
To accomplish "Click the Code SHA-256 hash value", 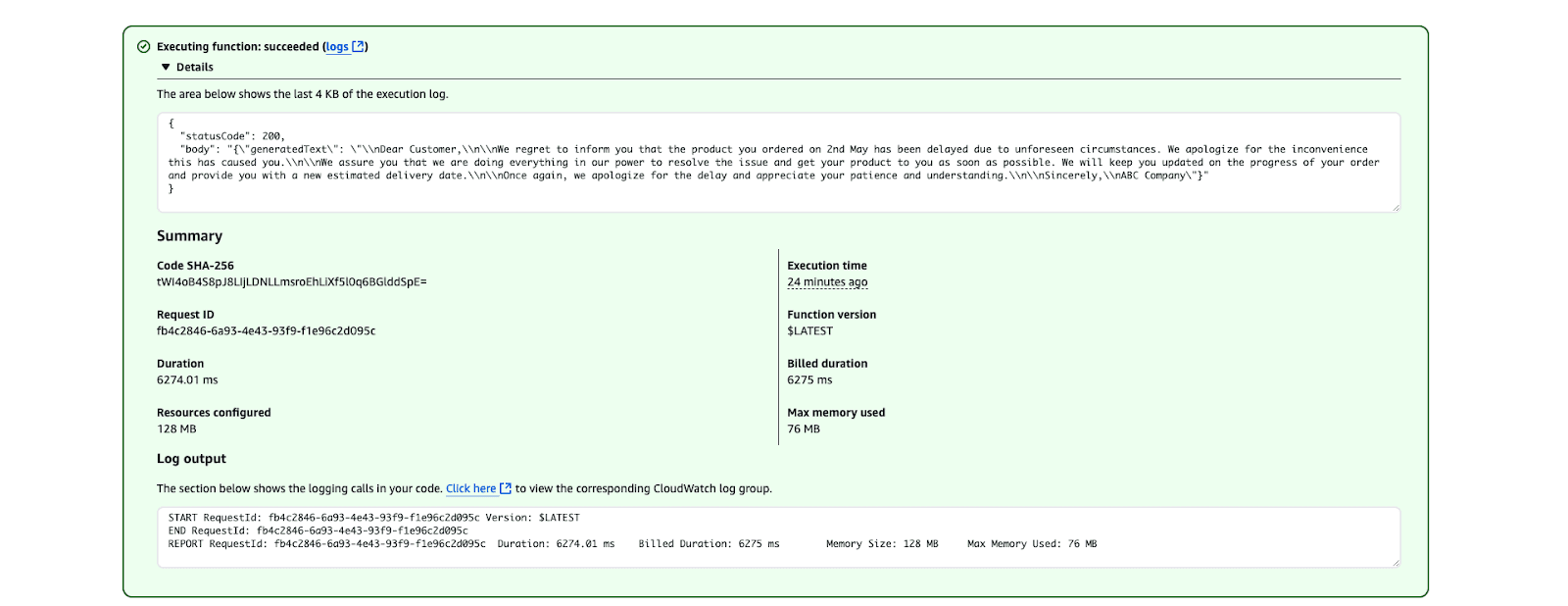I will tap(291, 282).
